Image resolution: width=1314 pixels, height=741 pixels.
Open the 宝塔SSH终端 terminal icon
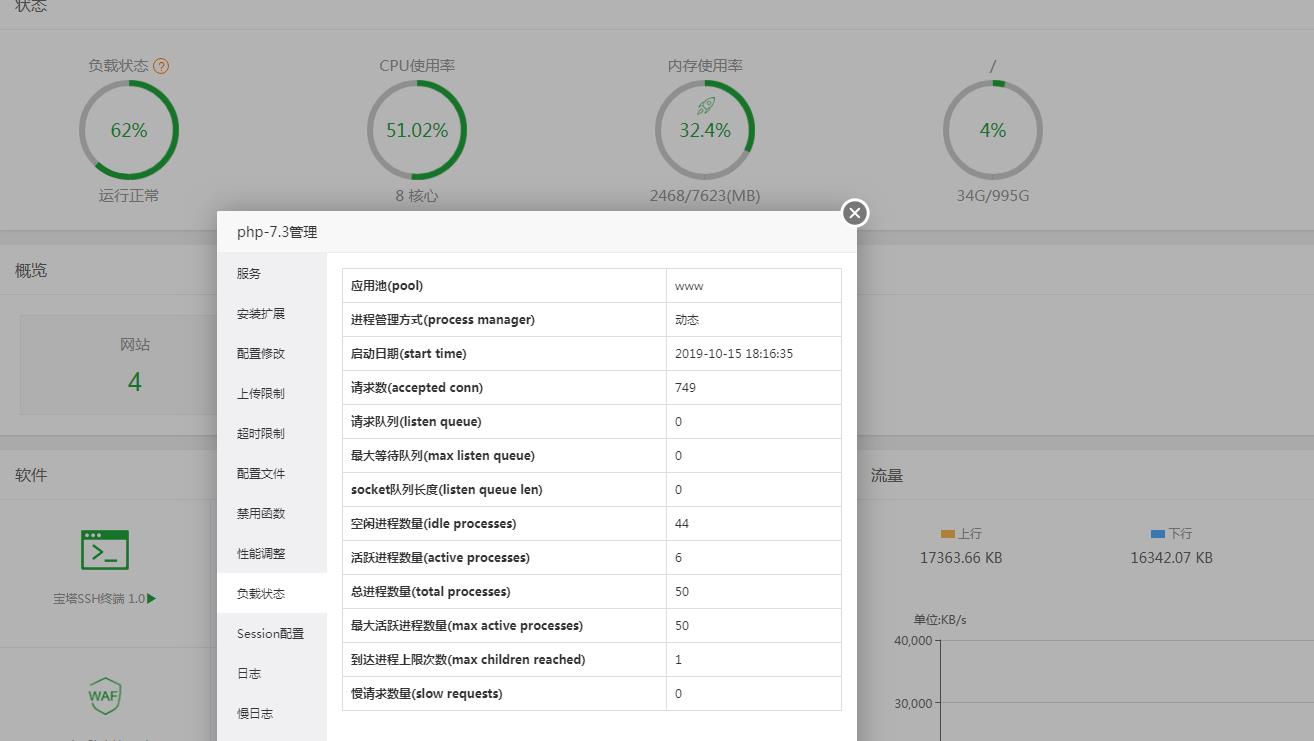pyautogui.click(x=105, y=550)
